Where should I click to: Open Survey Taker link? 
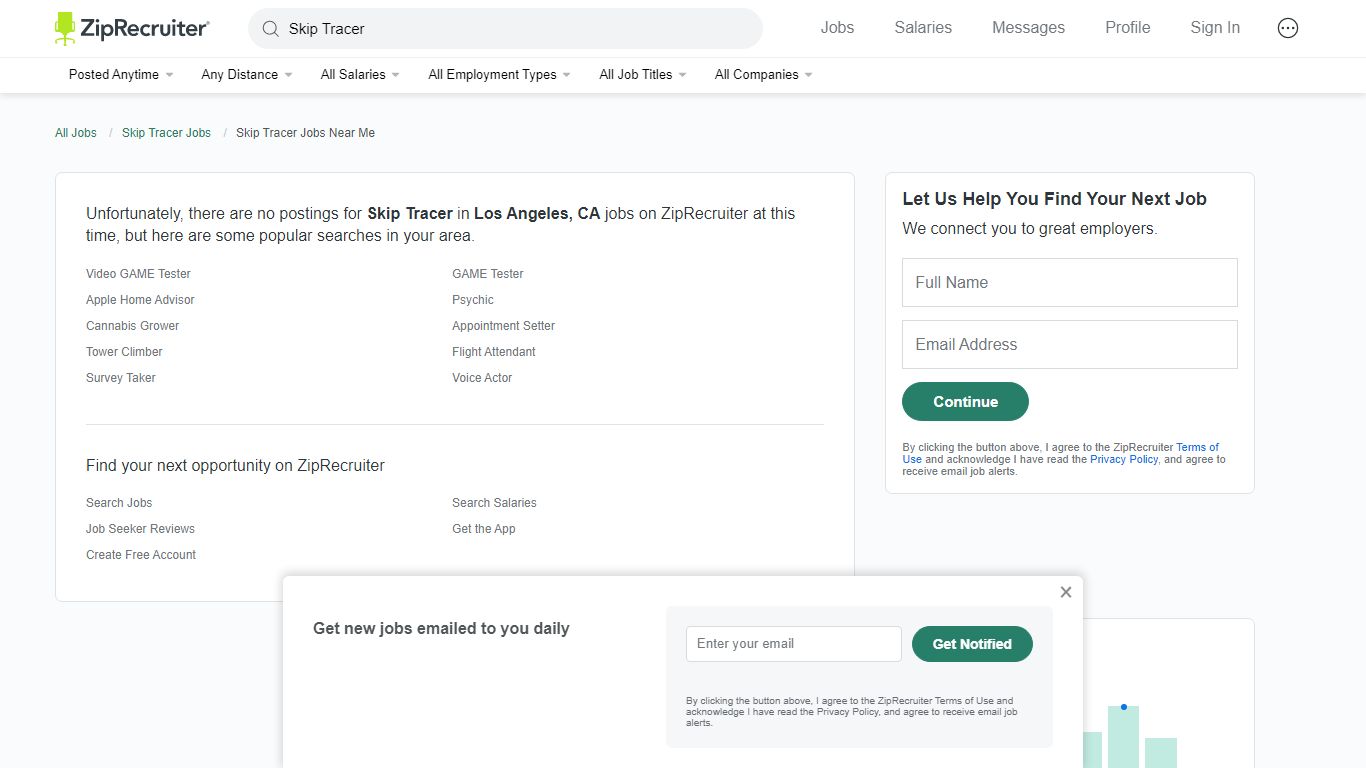pyautogui.click(x=121, y=378)
